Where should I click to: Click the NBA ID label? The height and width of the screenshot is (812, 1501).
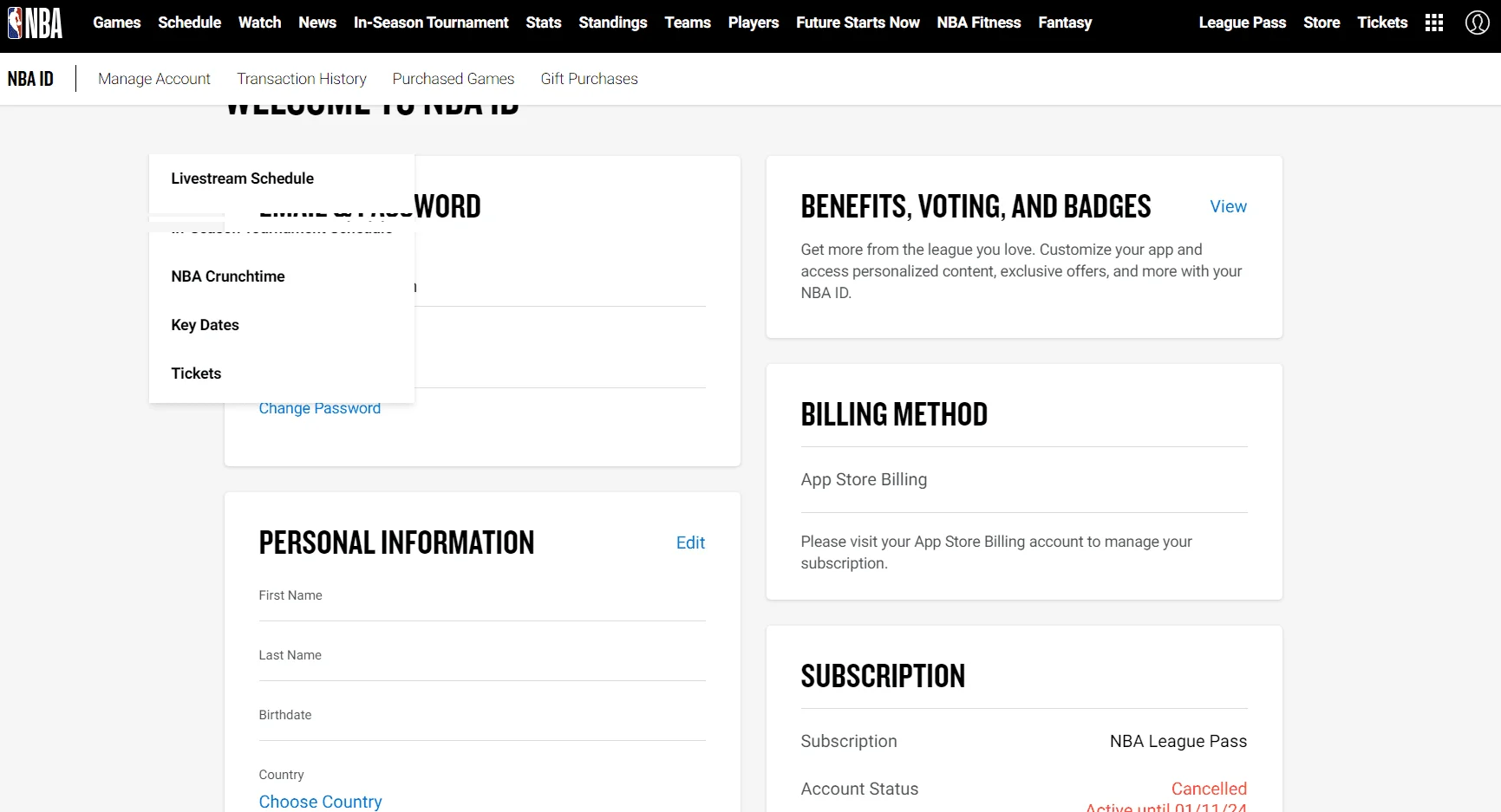[30, 79]
